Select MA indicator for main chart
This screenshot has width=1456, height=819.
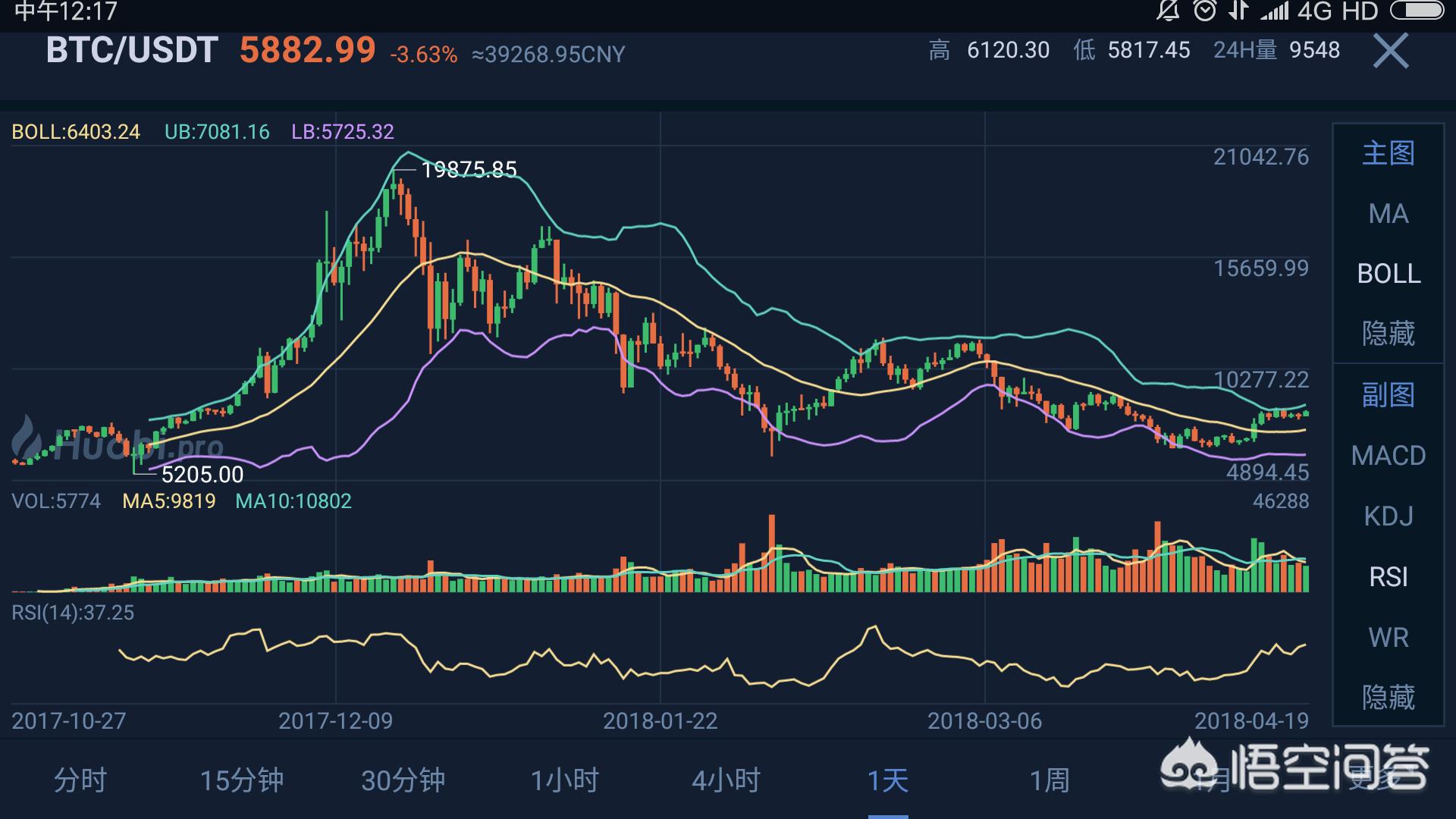(1388, 214)
